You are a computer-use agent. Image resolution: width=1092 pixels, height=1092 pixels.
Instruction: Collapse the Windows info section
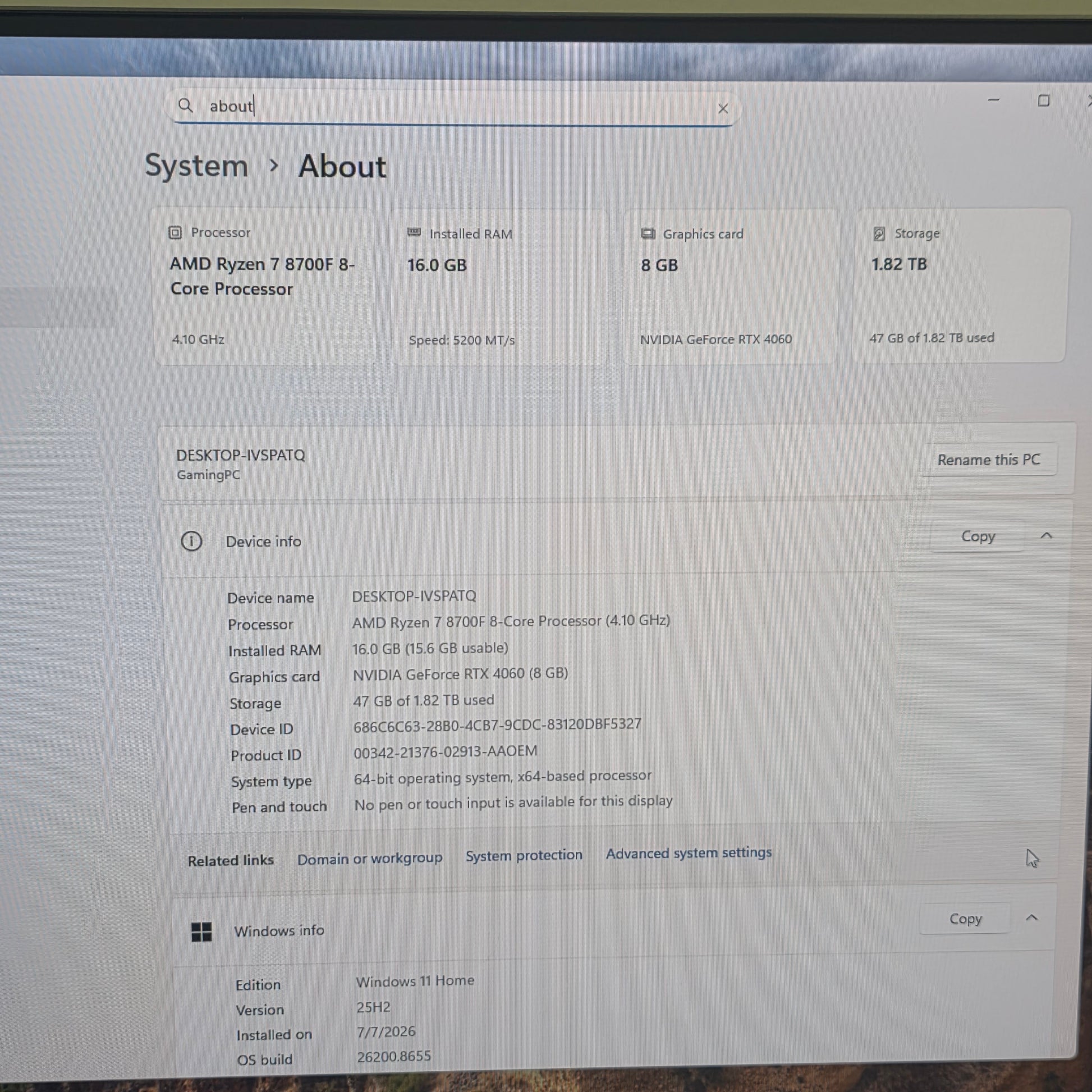1031,917
